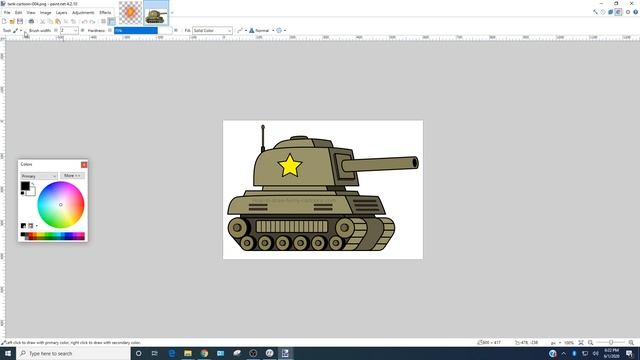640x360 pixels.
Task: Select the tank image thumbnail tab
Action: 156,13
